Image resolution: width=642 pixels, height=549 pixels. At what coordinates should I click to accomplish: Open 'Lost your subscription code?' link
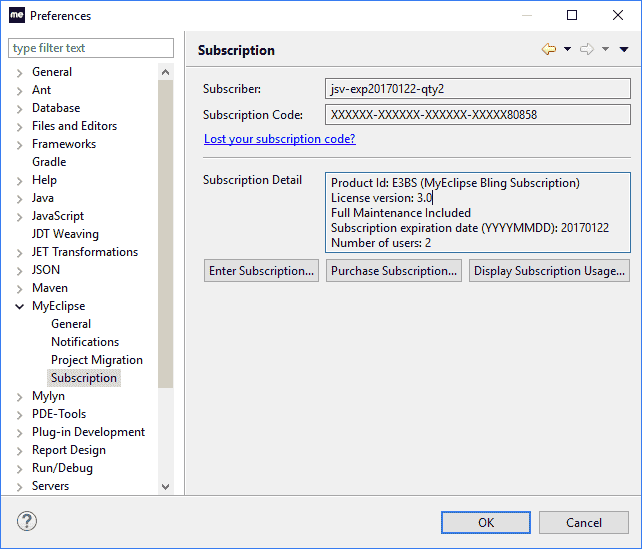280,139
